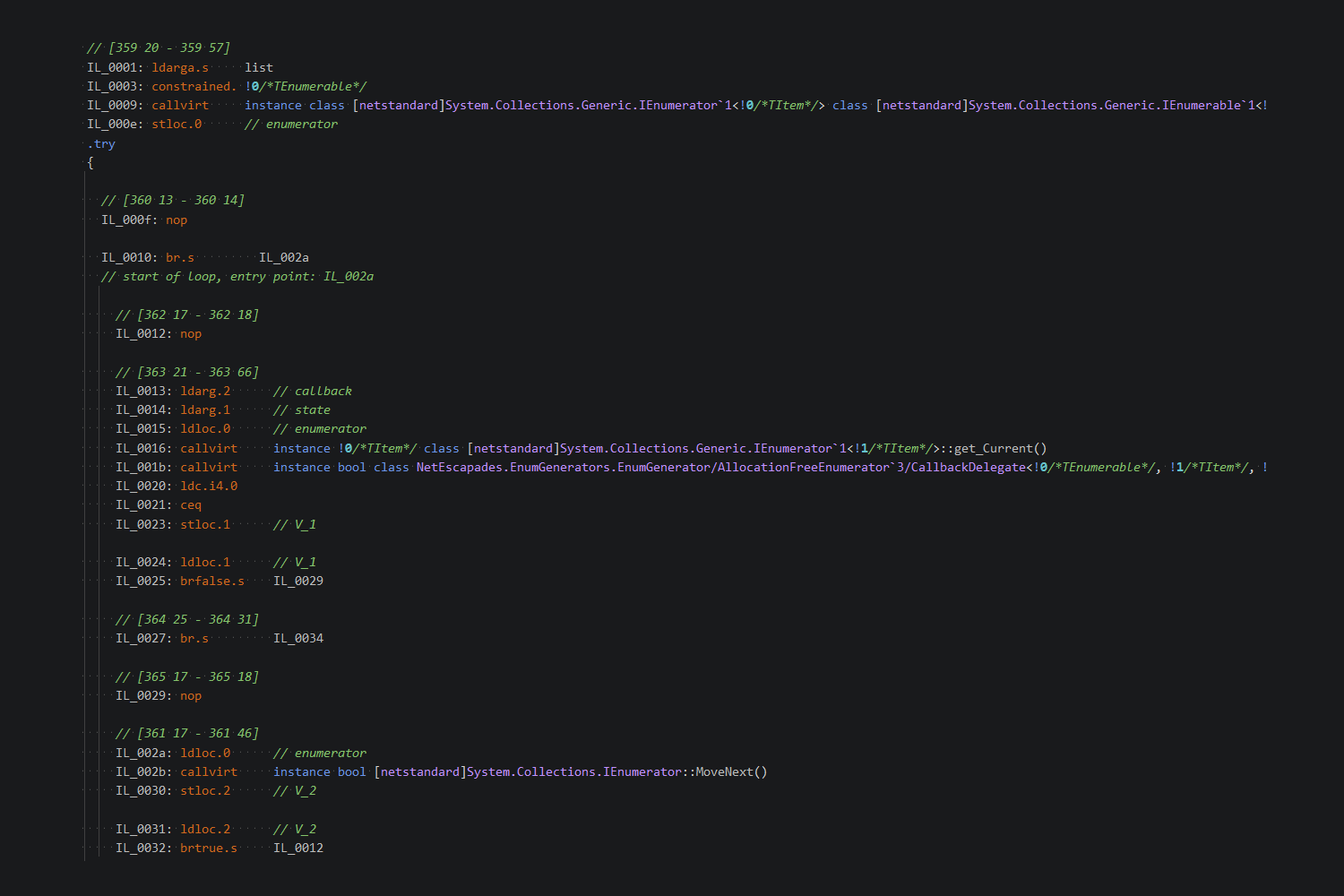Click brfalse.s jump target IL_0029
Viewport: 1344px width, 896px height.
pyautogui.click(x=298, y=581)
